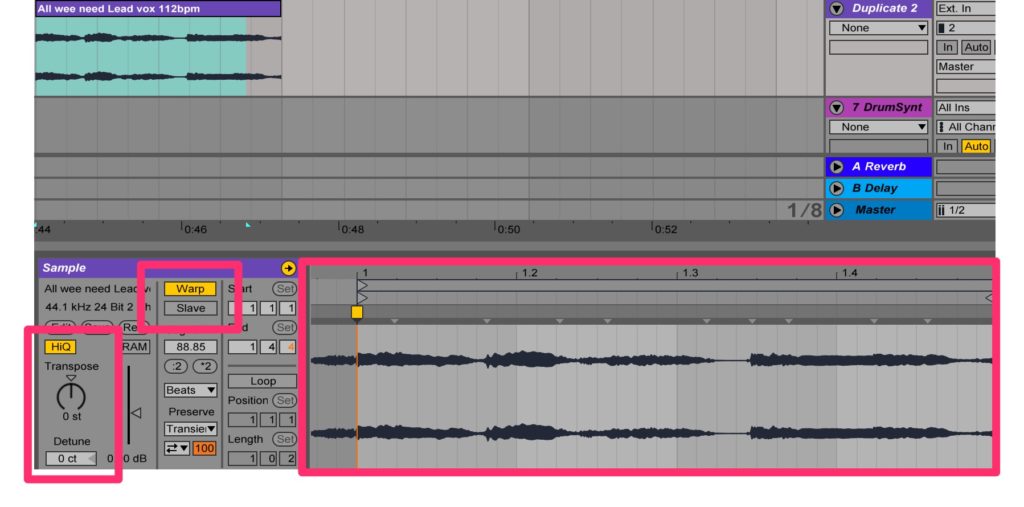Select the yellow warp marker at beat 1
The image size is (1024, 507).
coord(357,312)
